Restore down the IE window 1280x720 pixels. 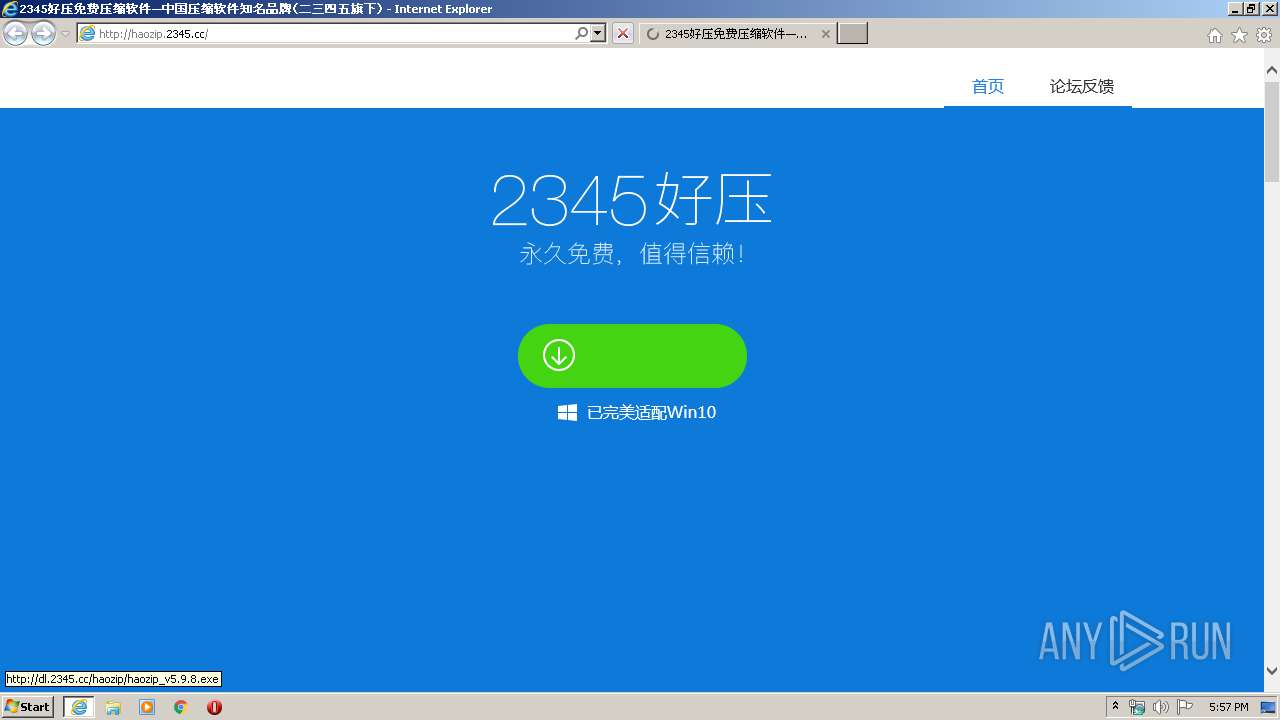tap(1250, 9)
